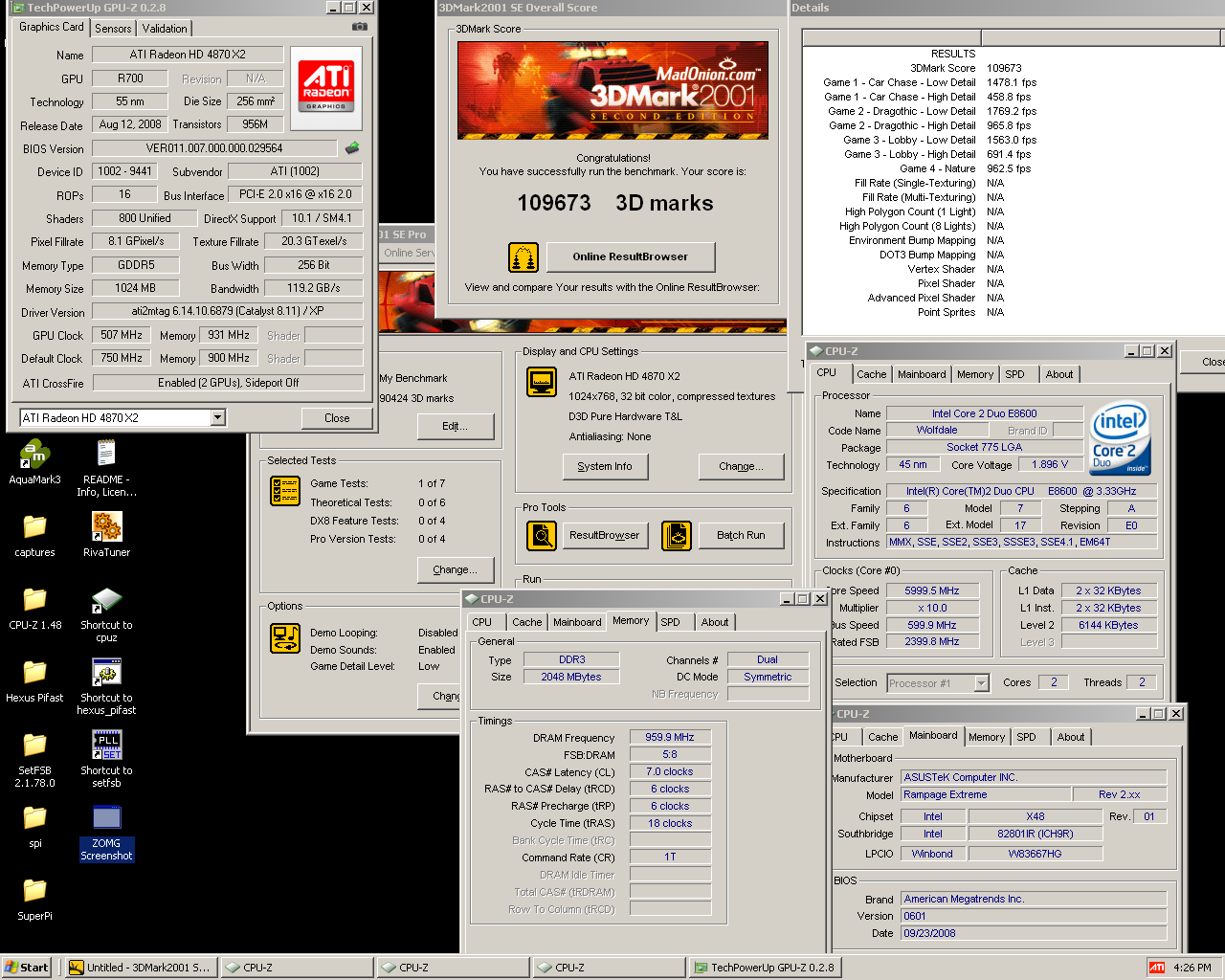Open the captures folder on desktop
Viewport: 1225px width, 980px height.
[x=34, y=536]
